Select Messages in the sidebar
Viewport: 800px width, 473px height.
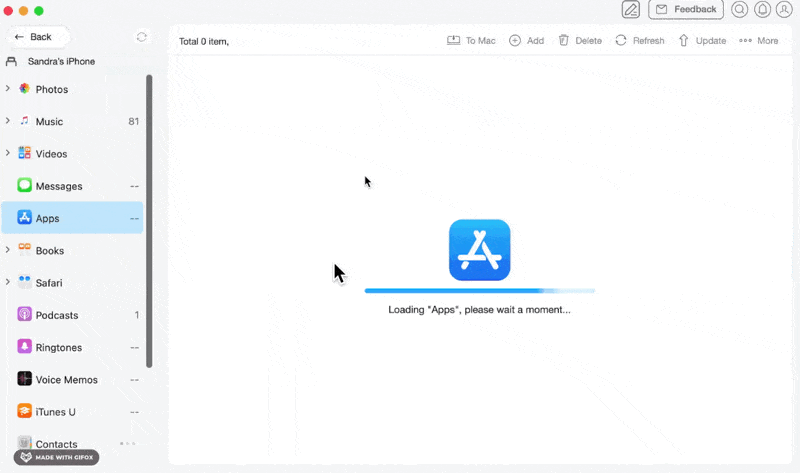click(x=72, y=186)
